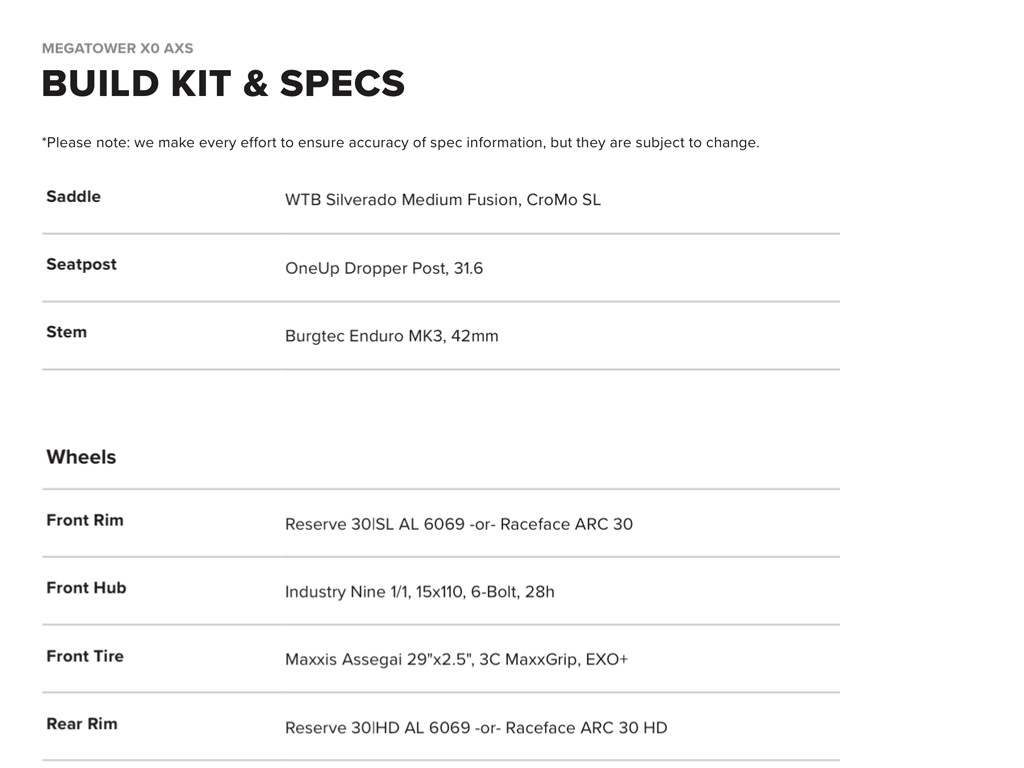
Task: Select the Maxxis Assegai tire value
Action: pos(456,660)
